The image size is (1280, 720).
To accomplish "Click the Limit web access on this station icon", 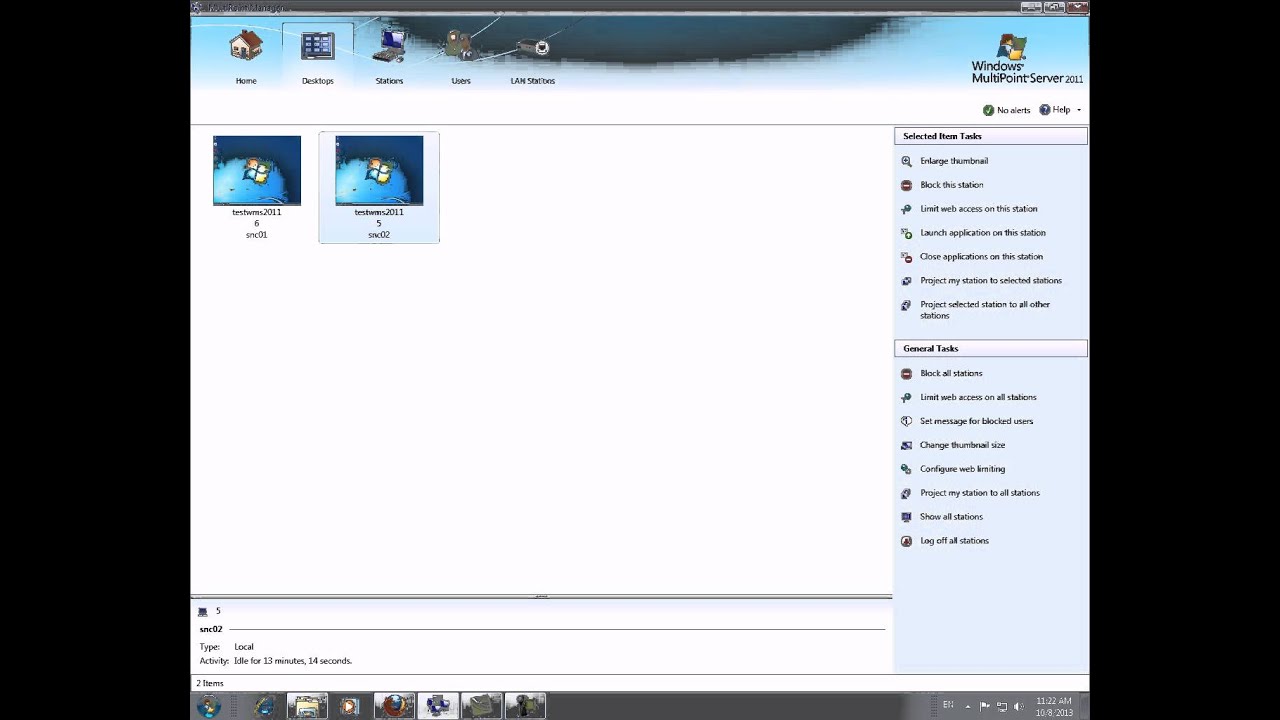I will click(906, 209).
